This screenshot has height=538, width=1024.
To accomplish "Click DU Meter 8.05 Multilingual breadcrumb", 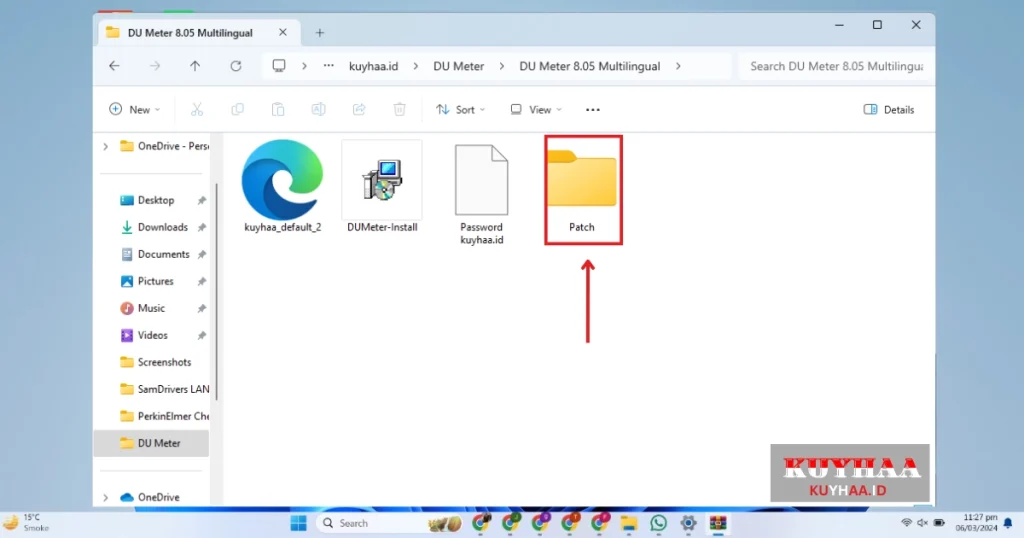I will (x=590, y=66).
